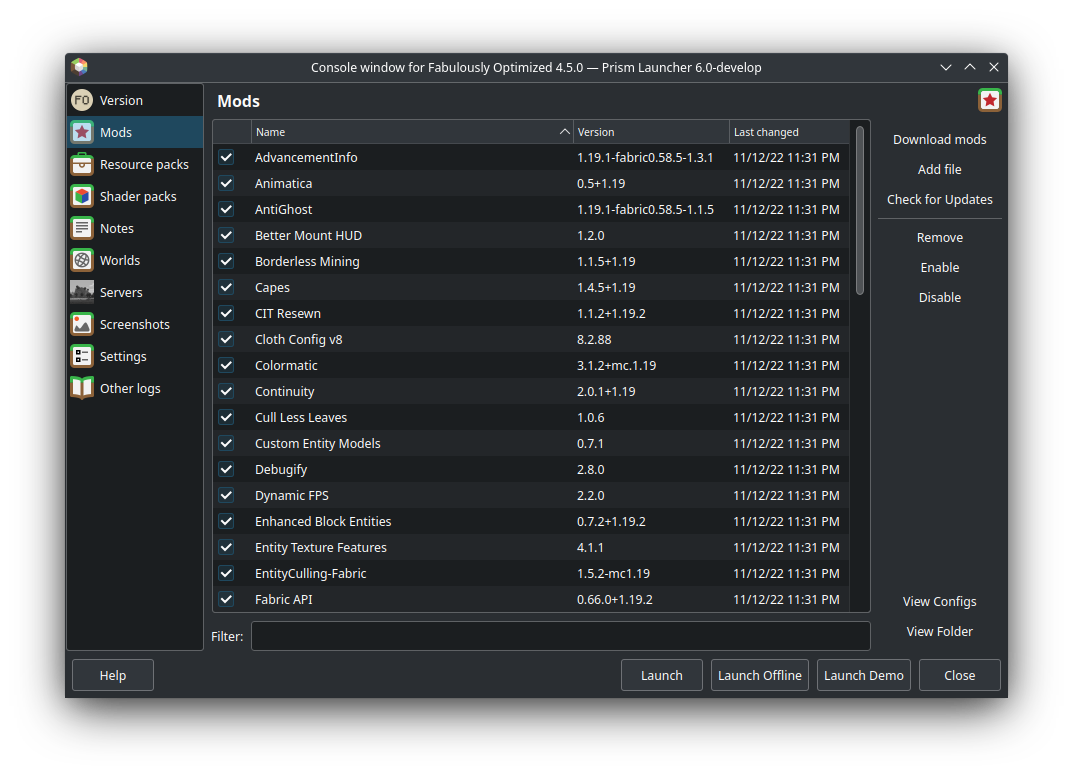1073x775 pixels.
Task: Click the Version page icon in sidebar
Action: (82, 101)
